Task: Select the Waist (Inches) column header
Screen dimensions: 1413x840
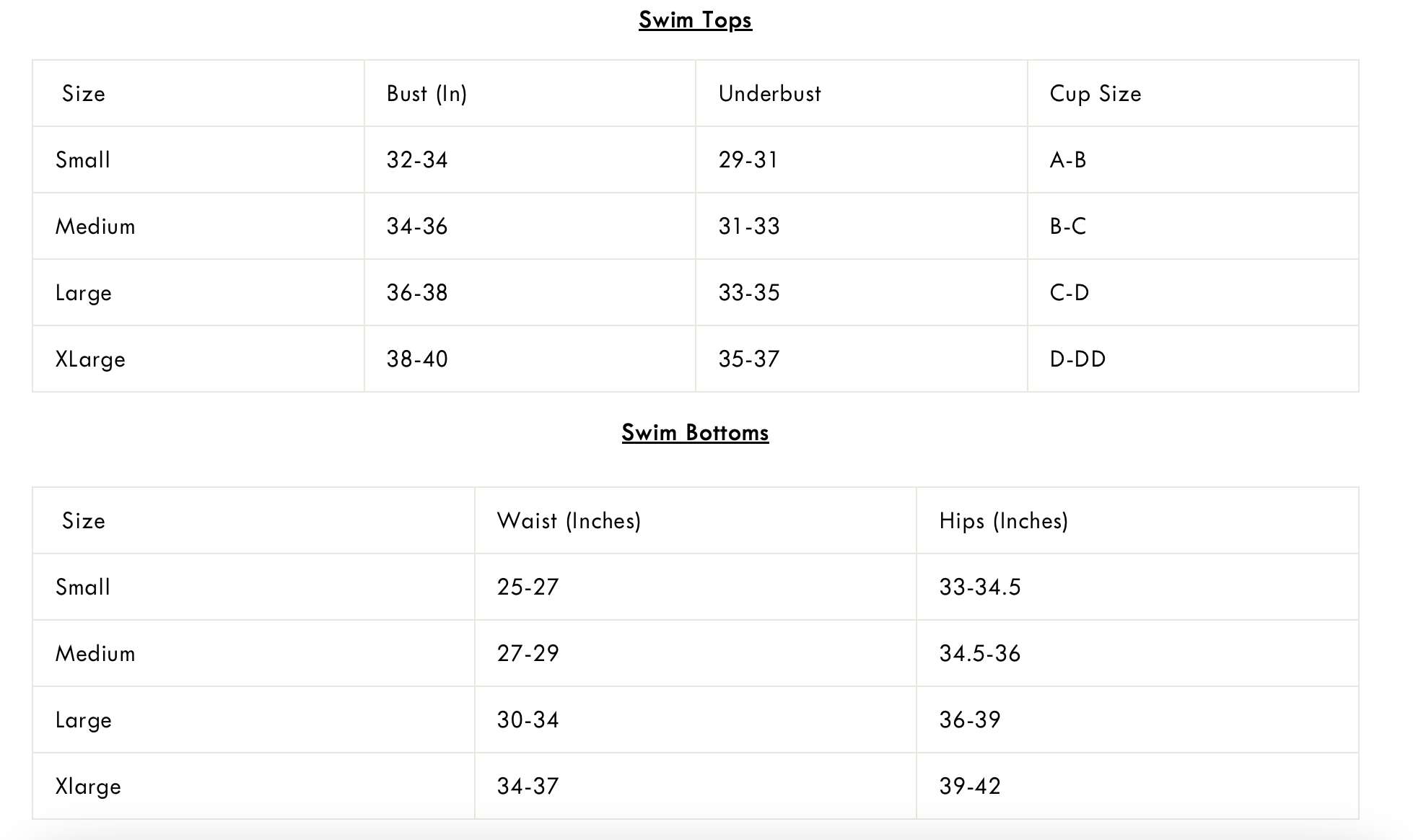Action: coord(569,521)
